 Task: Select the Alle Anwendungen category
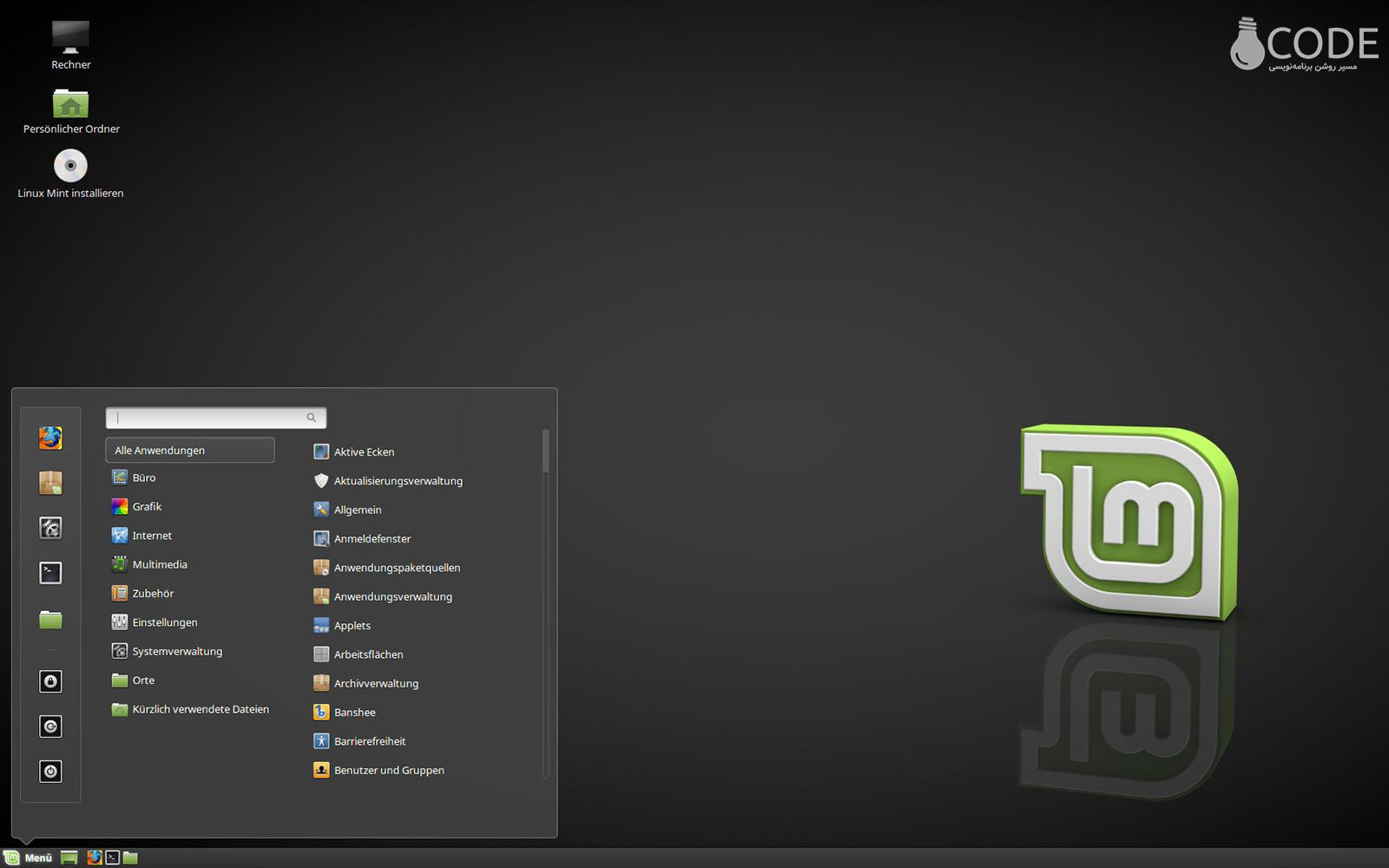tap(189, 450)
